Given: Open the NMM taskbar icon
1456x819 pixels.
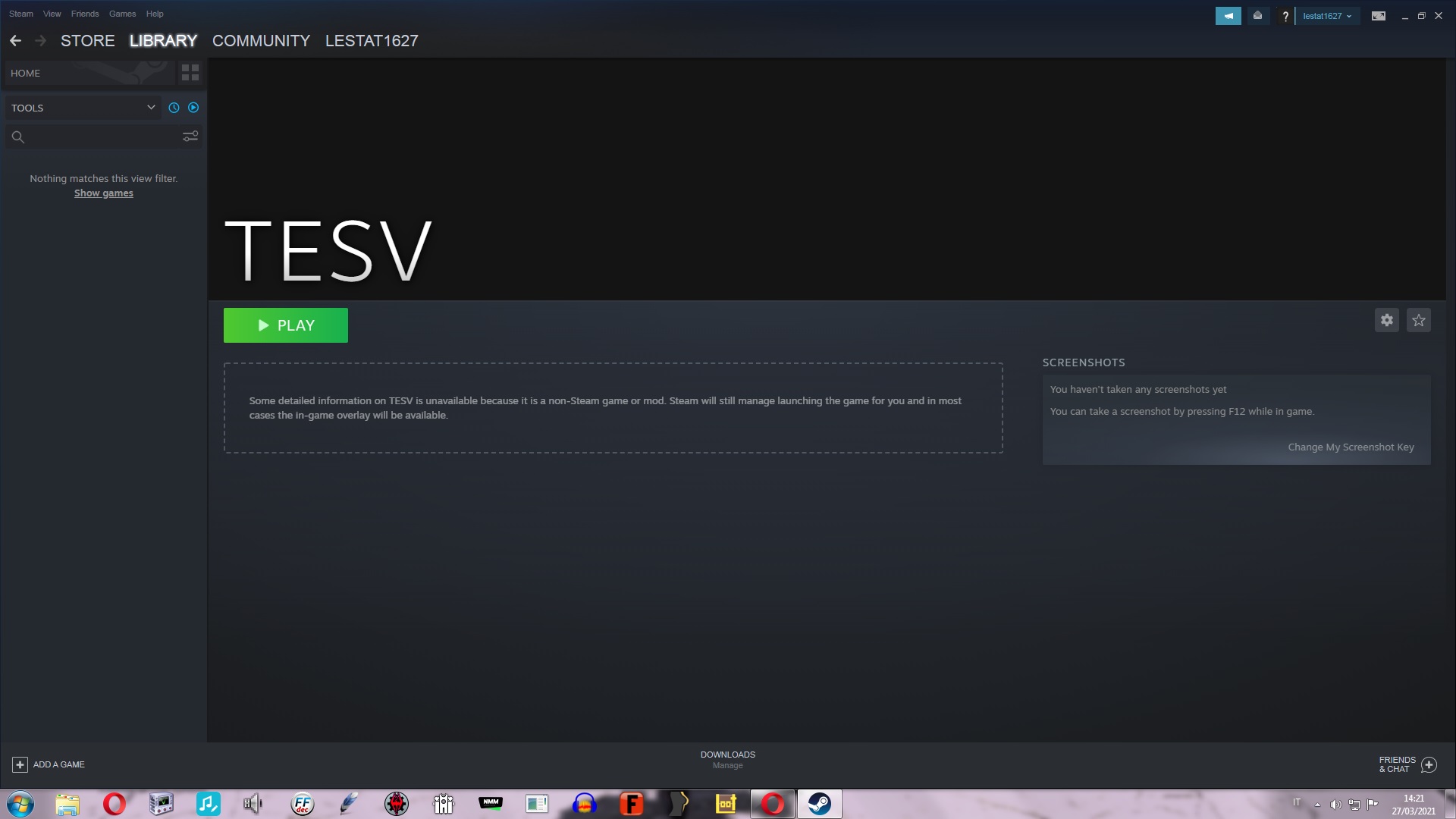Looking at the screenshot, I should (x=491, y=804).
